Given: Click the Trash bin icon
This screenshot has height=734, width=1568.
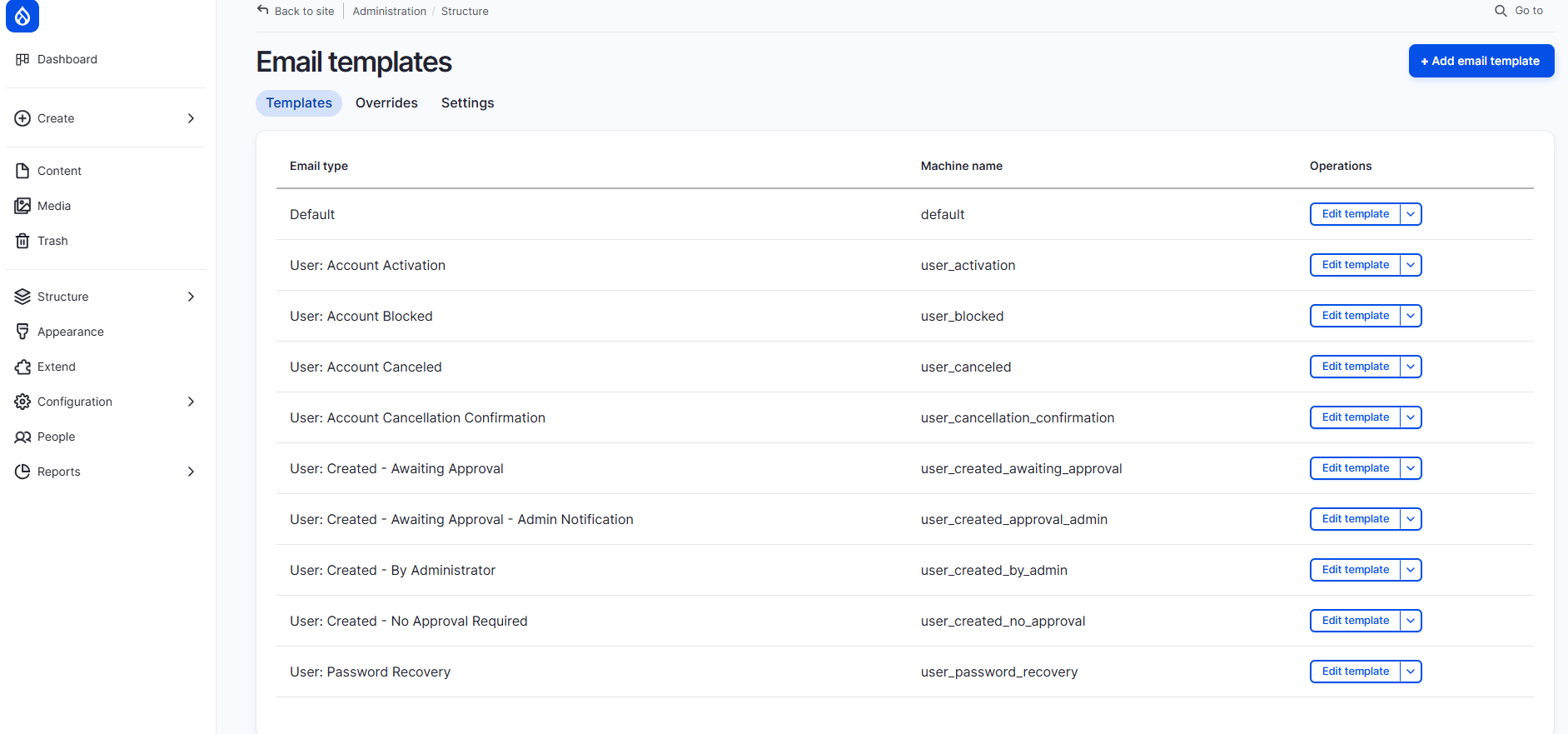Looking at the screenshot, I should (22, 241).
